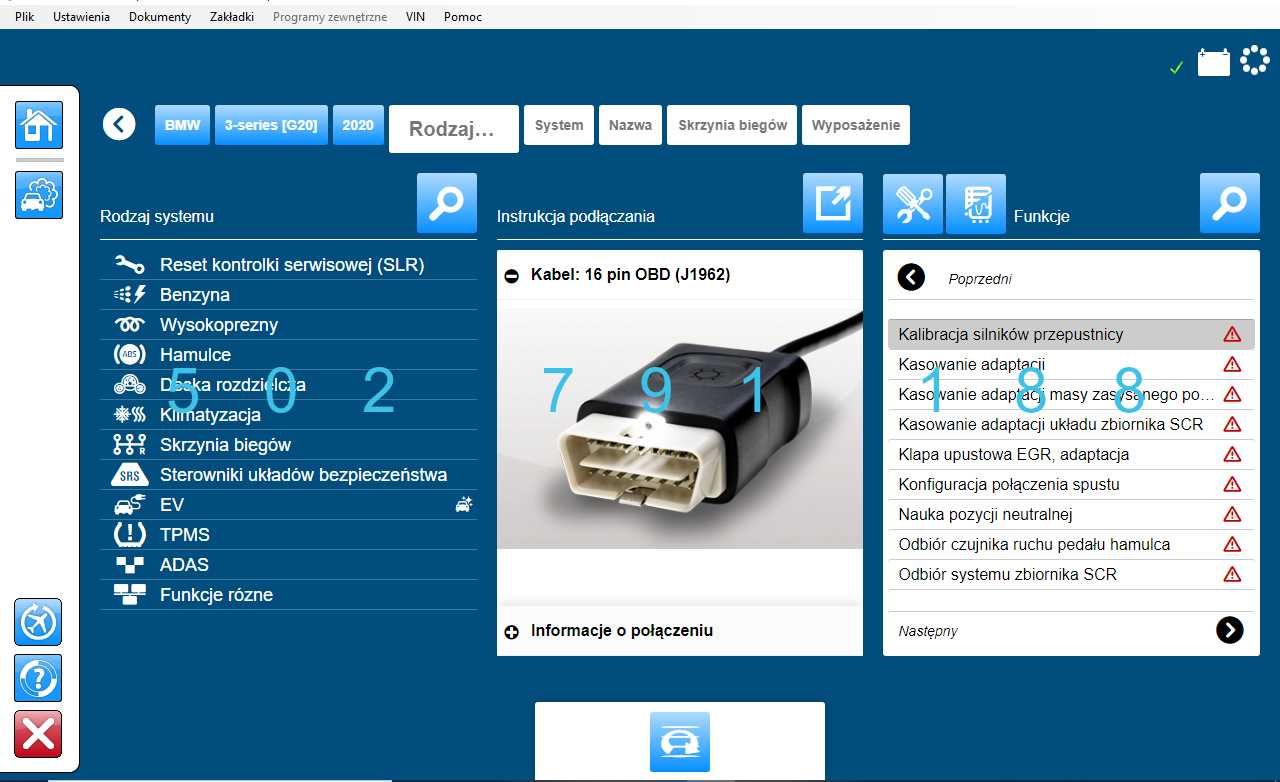The image size is (1280, 782).
Task: Click the BMW breadcrumb button
Action: coord(182,125)
